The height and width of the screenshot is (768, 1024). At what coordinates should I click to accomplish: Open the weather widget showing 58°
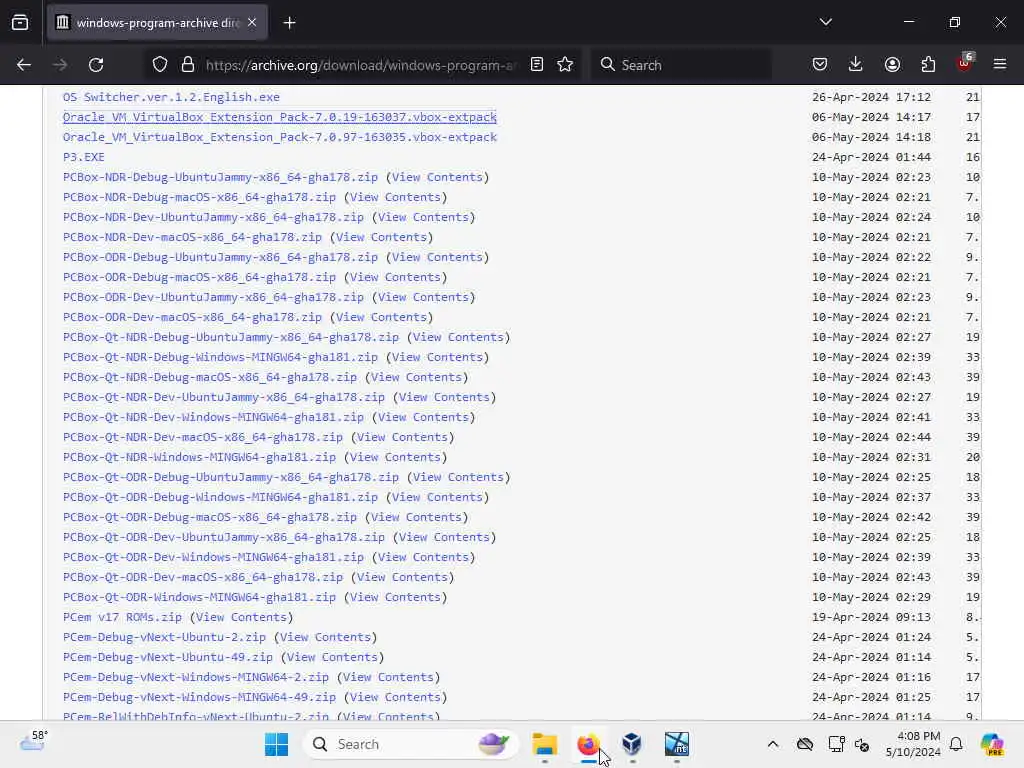(34, 743)
